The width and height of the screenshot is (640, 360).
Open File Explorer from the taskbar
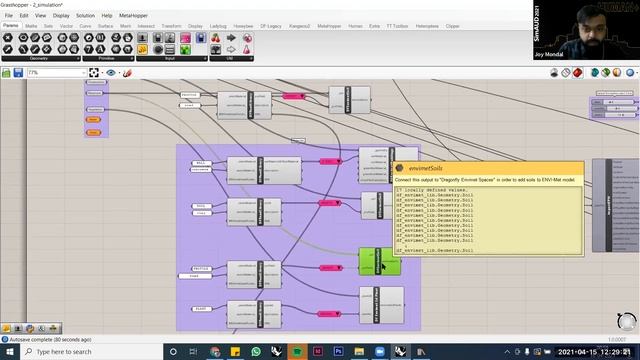(359, 351)
